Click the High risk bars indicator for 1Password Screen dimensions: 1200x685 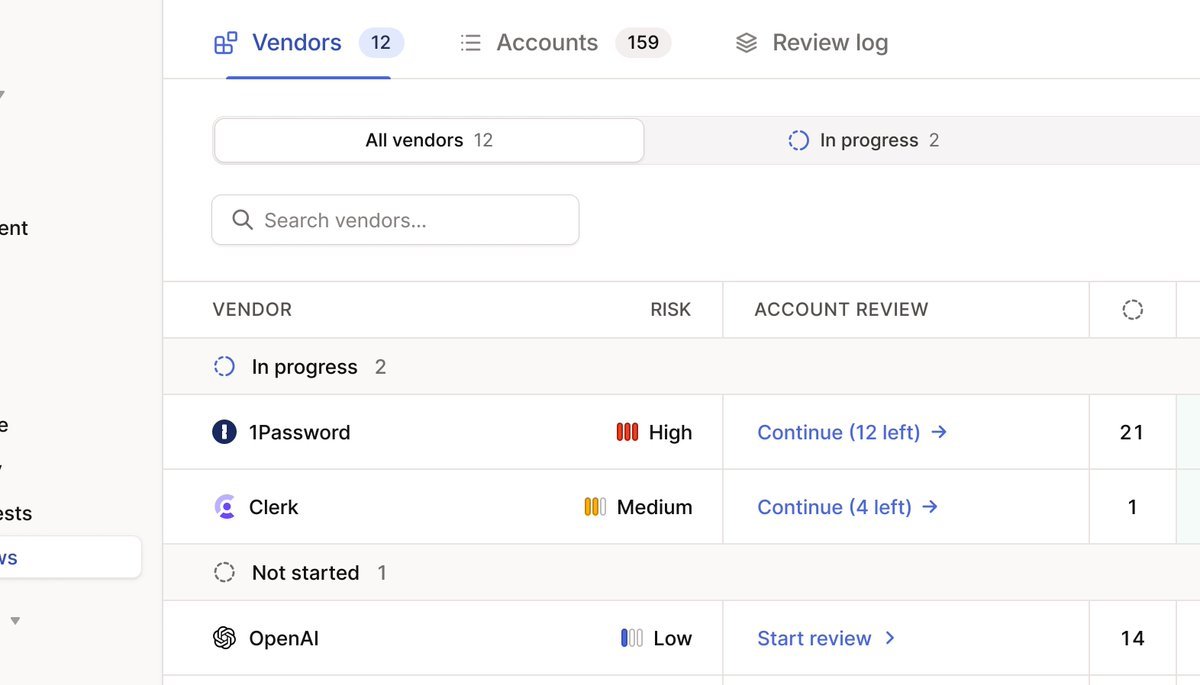(627, 432)
